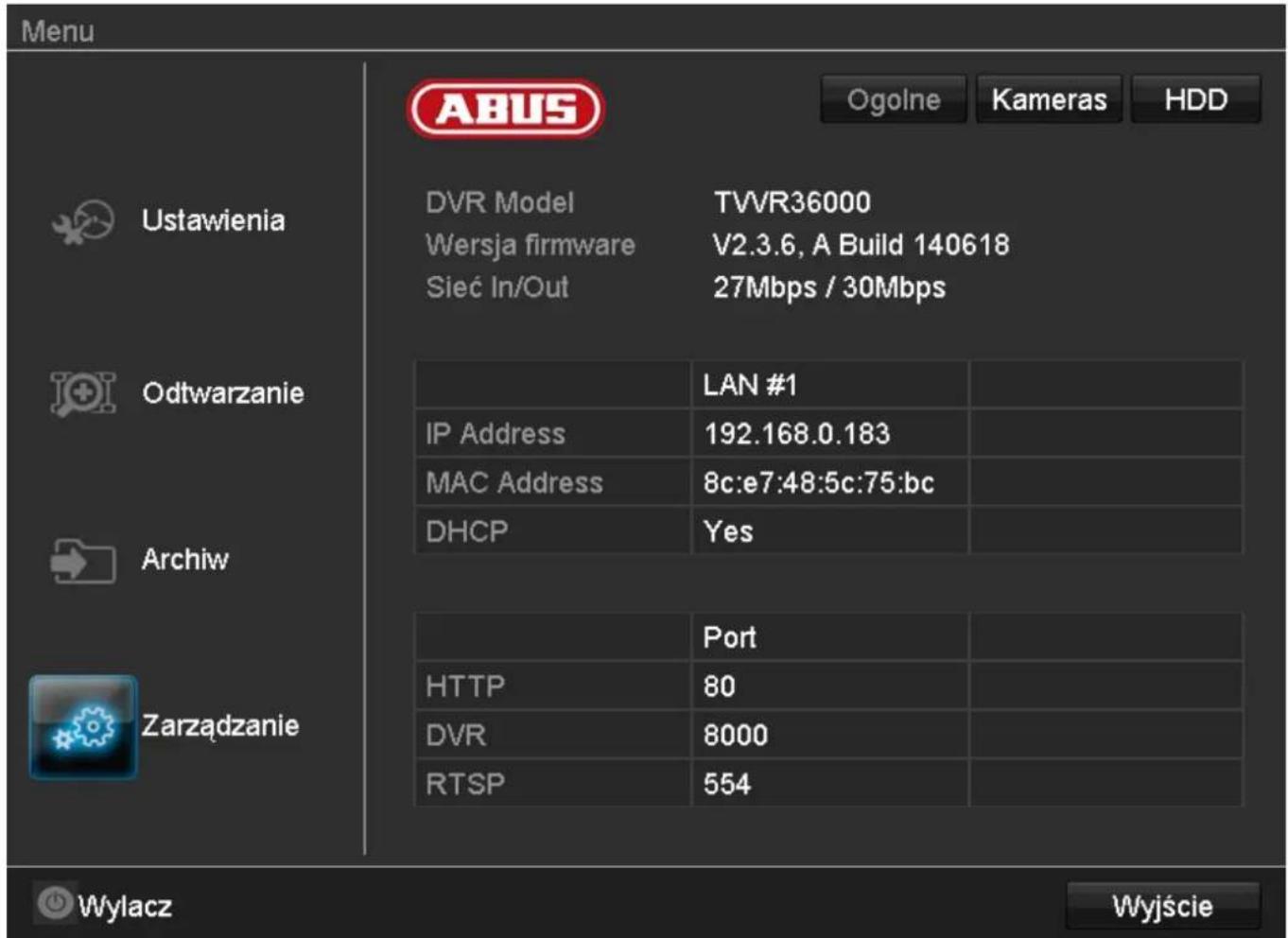Click the DVR Model label
The height and width of the screenshot is (938, 1288).
coord(500,202)
